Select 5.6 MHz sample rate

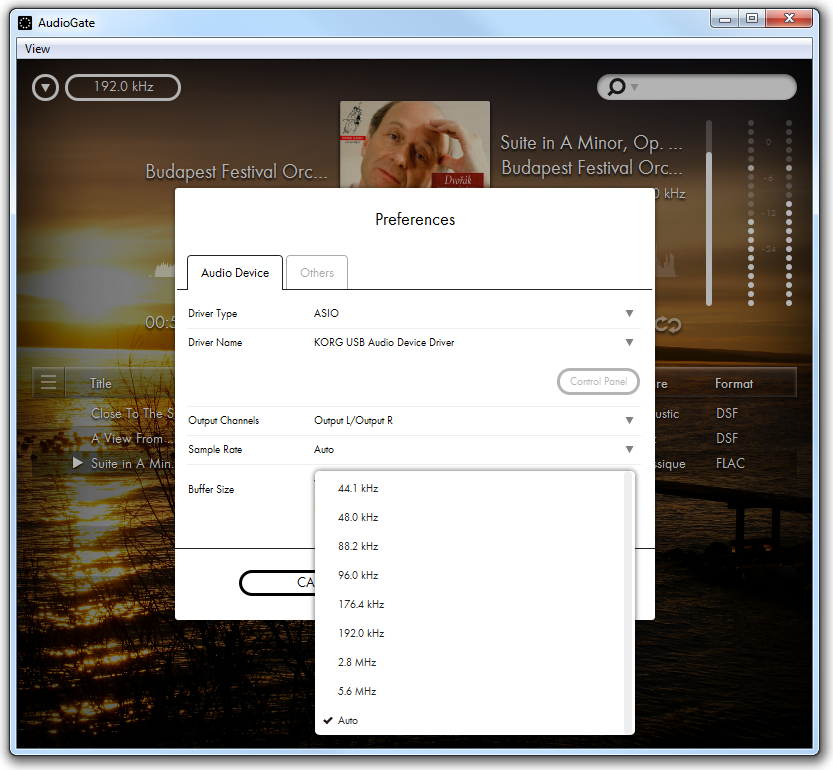click(x=470, y=691)
